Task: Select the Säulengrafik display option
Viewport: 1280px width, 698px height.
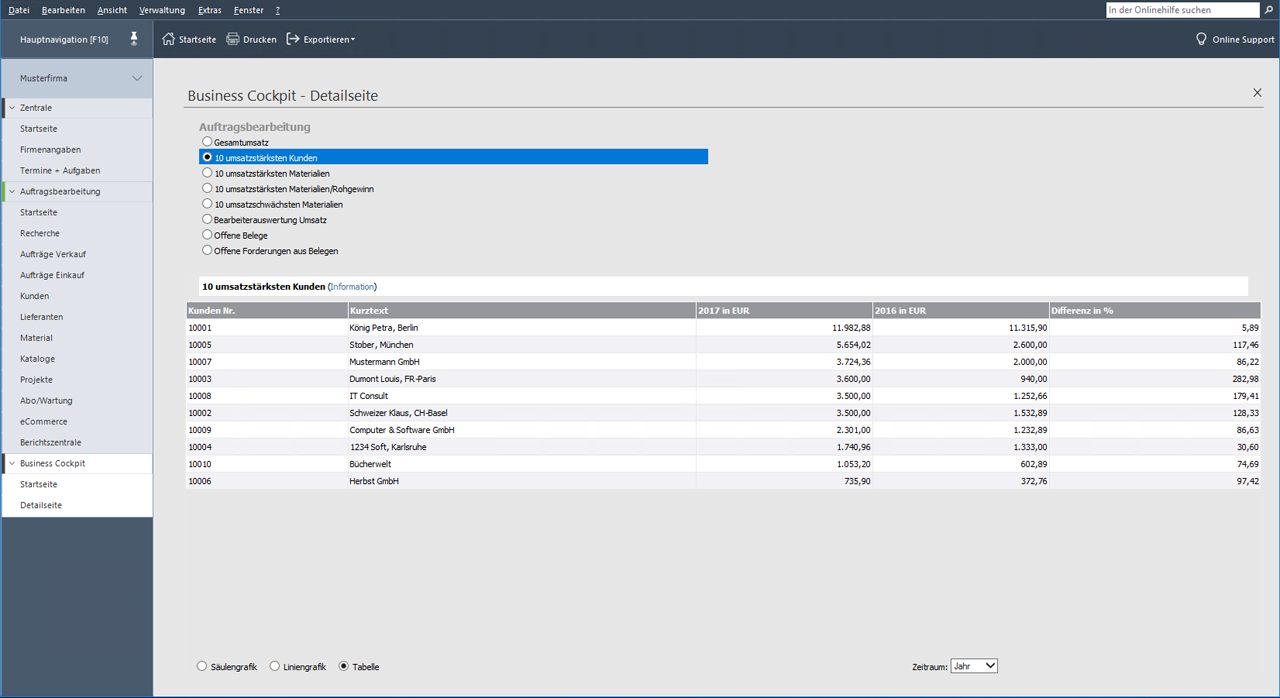Action: (x=202, y=666)
